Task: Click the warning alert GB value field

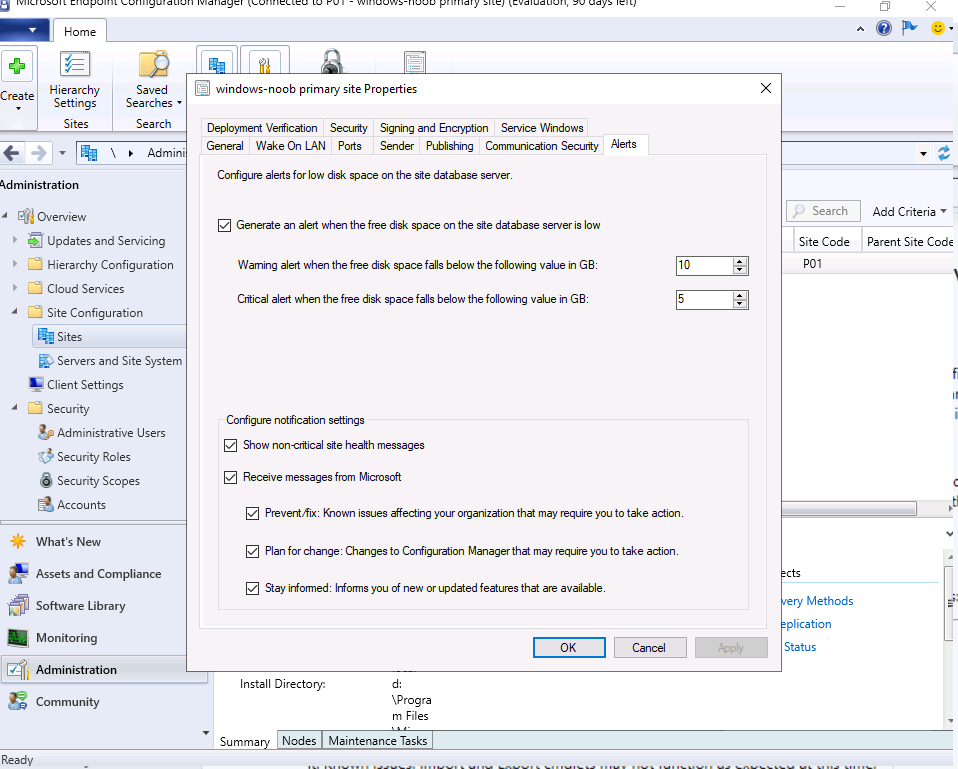Action: pyautogui.click(x=704, y=265)
